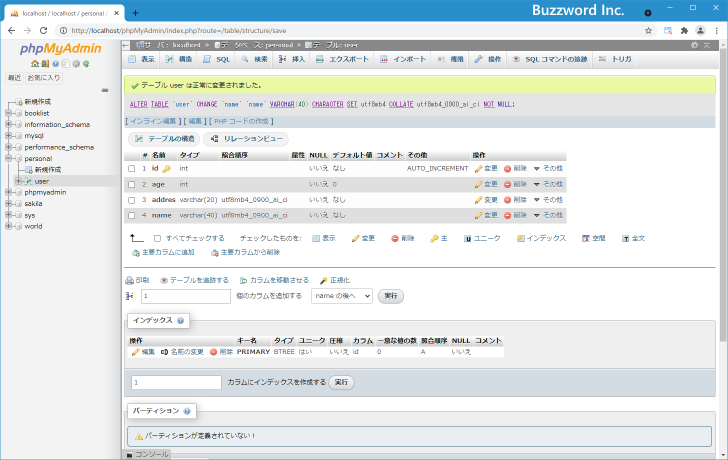Viewport: 728px width, 460px height.
Task: Reload navigation panel green icon
Action: (x=86, y=64)
